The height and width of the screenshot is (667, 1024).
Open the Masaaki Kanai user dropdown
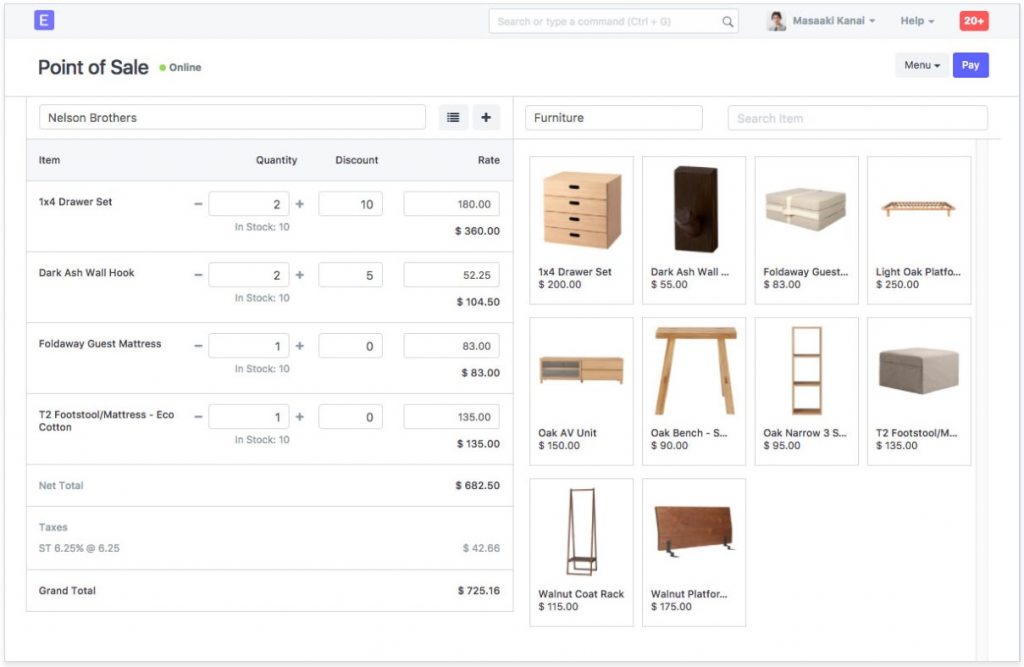(831, 20)
